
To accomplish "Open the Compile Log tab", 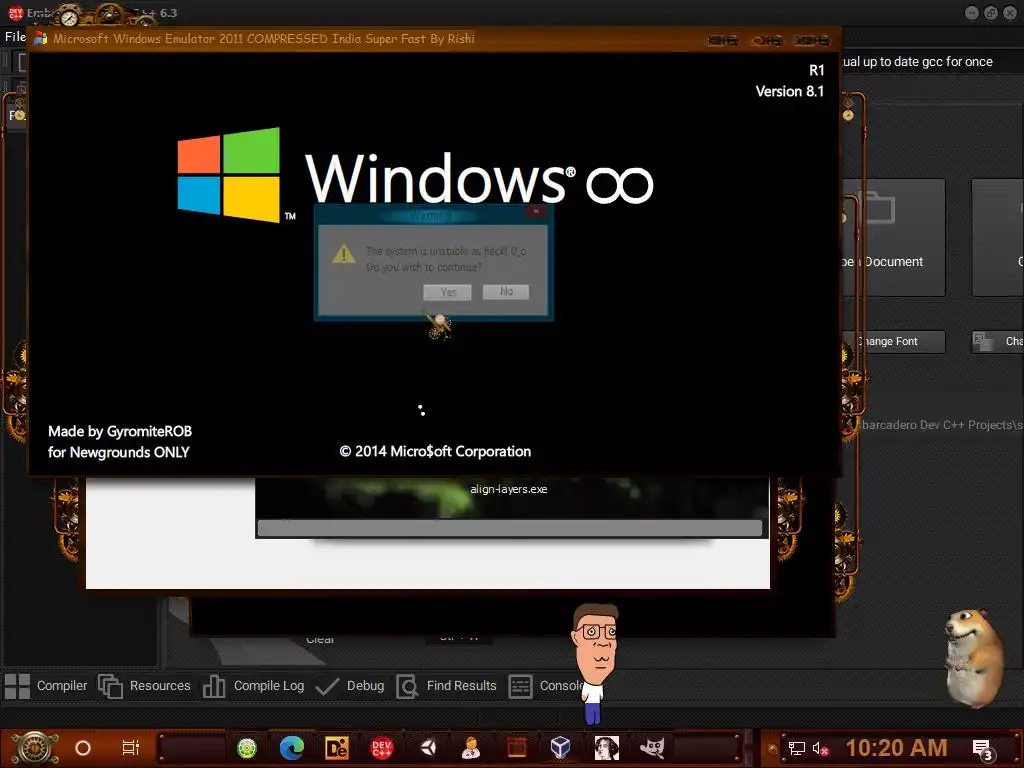I will coord(253,686).
